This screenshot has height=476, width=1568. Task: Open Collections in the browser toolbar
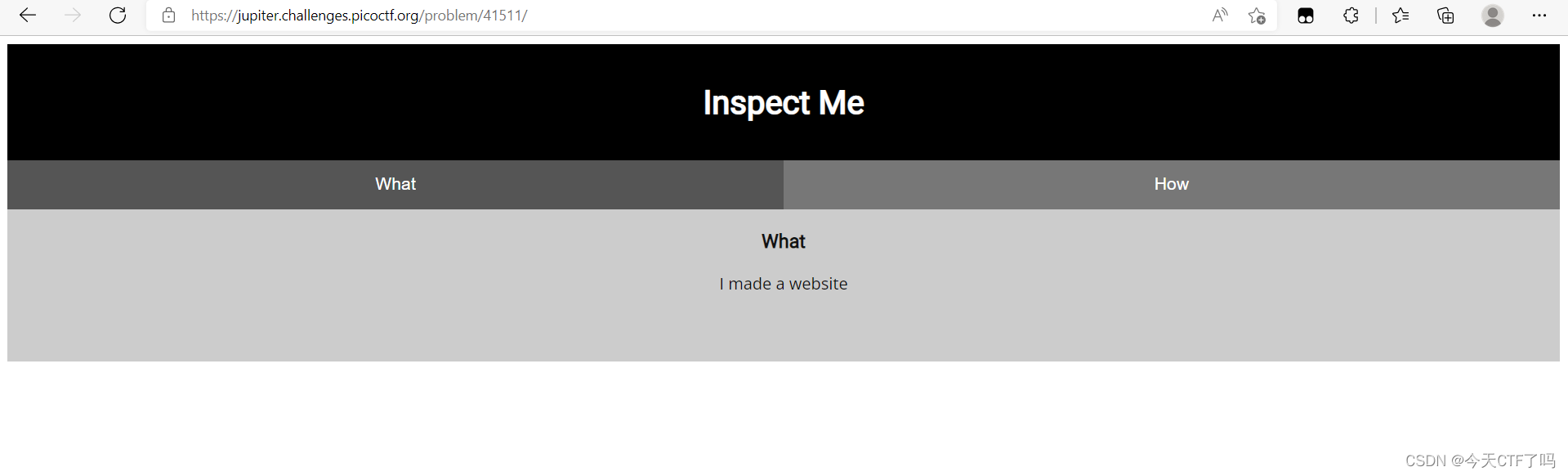(1445, 16)
